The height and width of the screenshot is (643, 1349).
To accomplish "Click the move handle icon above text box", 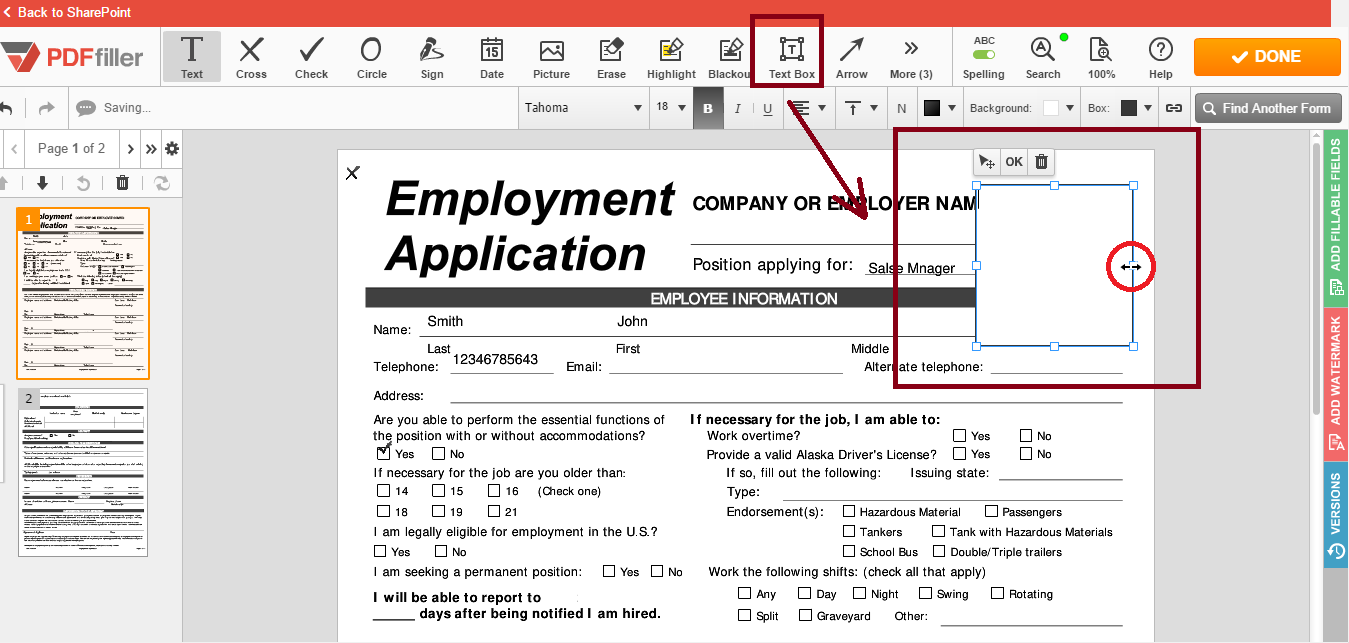I will 987,162.
